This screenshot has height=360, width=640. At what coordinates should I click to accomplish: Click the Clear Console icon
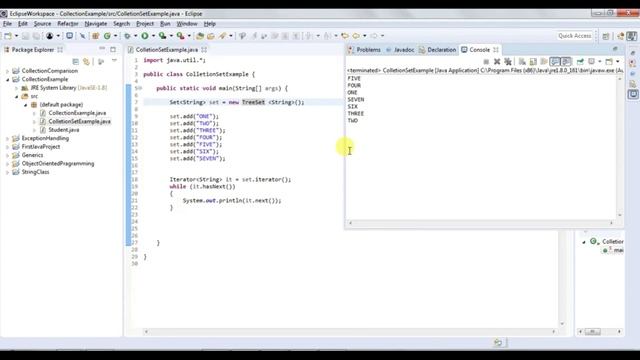tap(522, 62)
